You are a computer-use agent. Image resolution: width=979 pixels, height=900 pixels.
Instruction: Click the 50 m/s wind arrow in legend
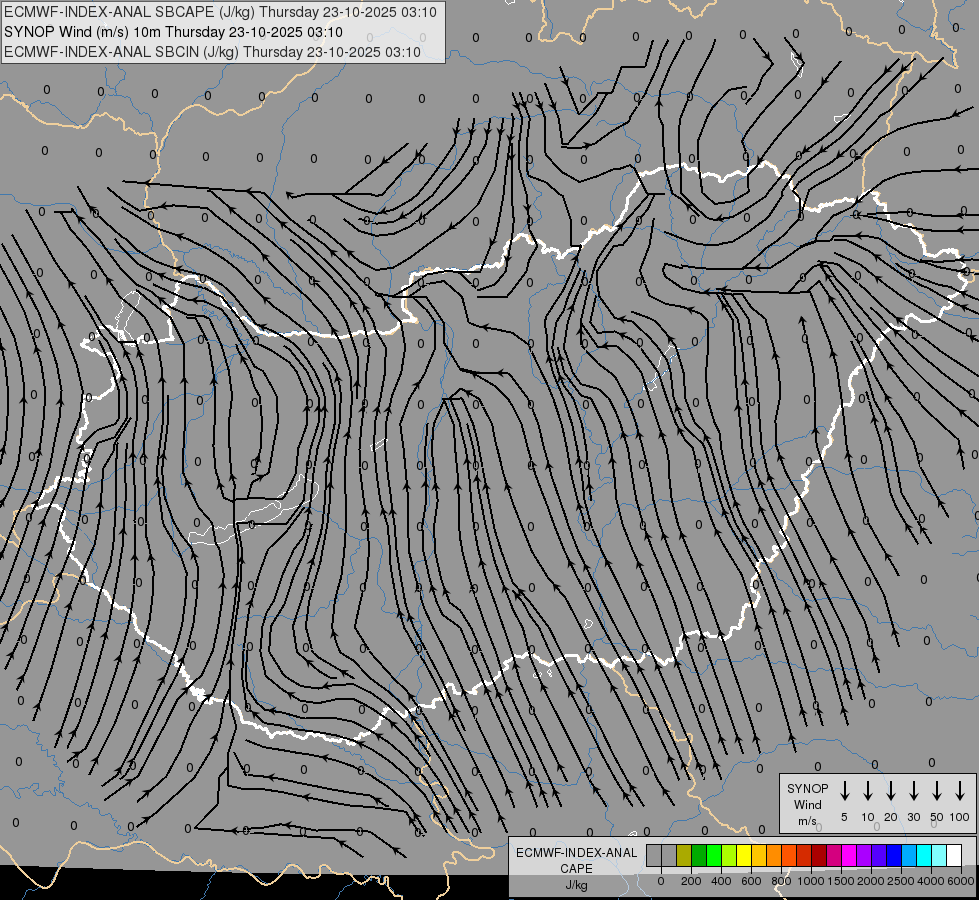click(x=937, y=791)
